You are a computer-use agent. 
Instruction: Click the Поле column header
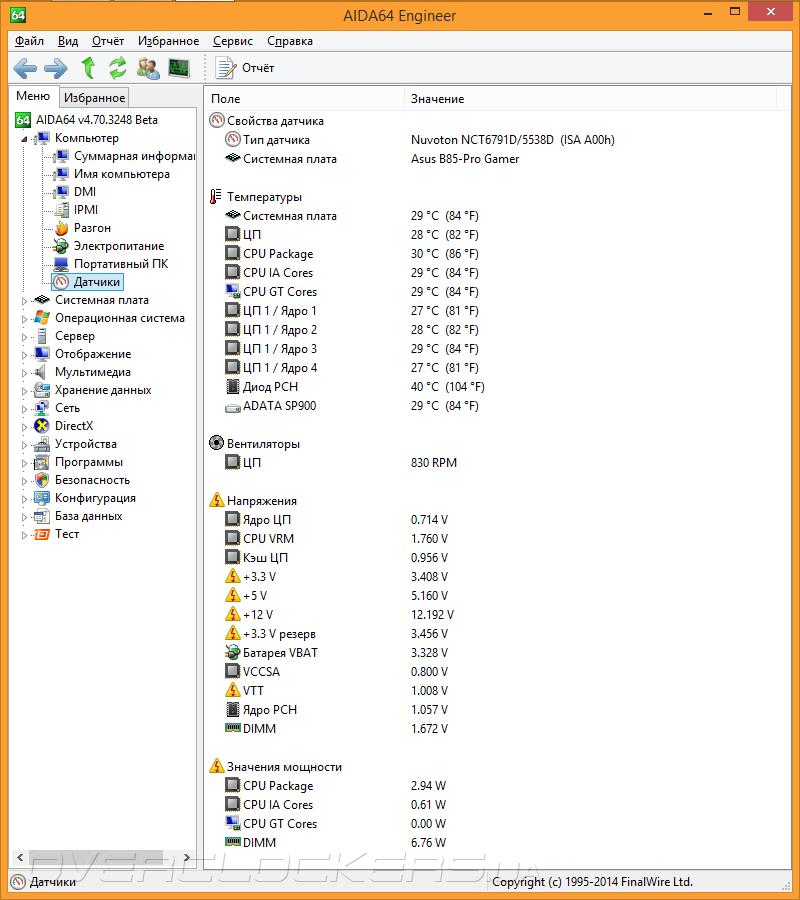click(x=304, y=99)
